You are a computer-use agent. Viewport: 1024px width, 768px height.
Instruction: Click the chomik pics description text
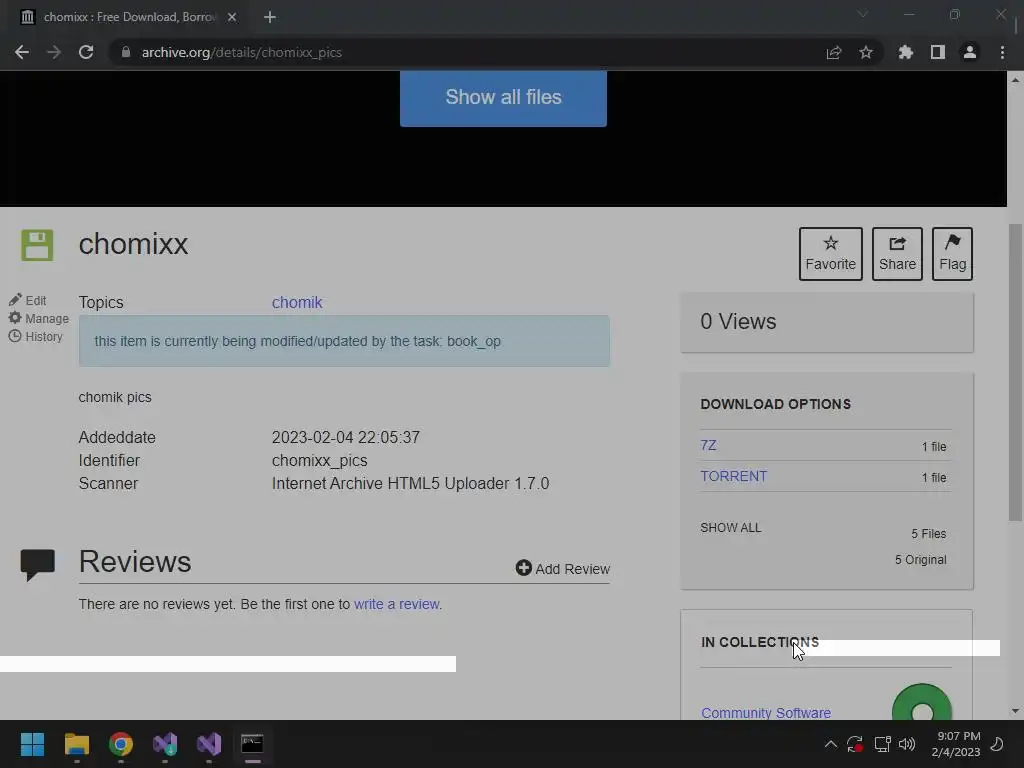coord(115,397)
